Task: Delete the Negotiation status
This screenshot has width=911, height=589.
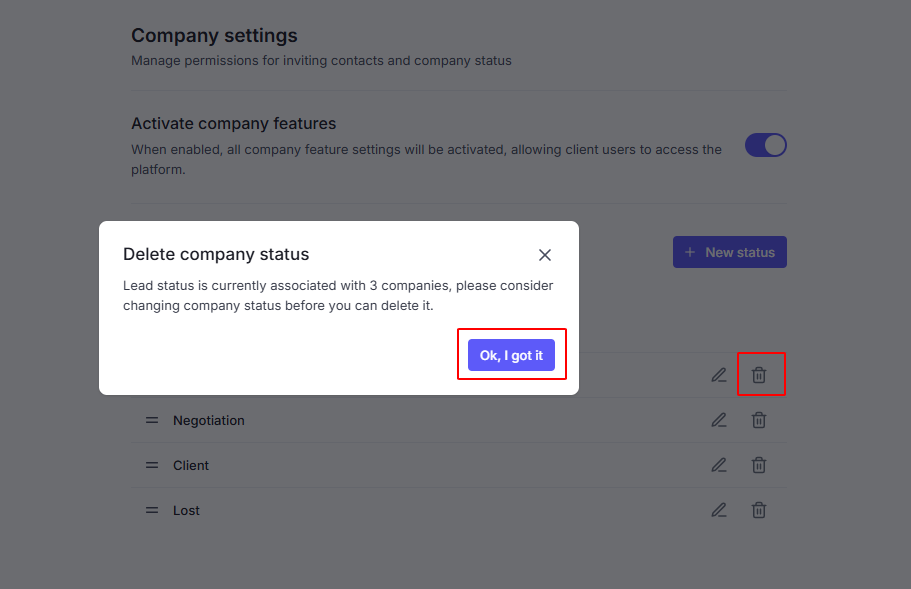Action: pyautogui.click(x=759, y=420)
